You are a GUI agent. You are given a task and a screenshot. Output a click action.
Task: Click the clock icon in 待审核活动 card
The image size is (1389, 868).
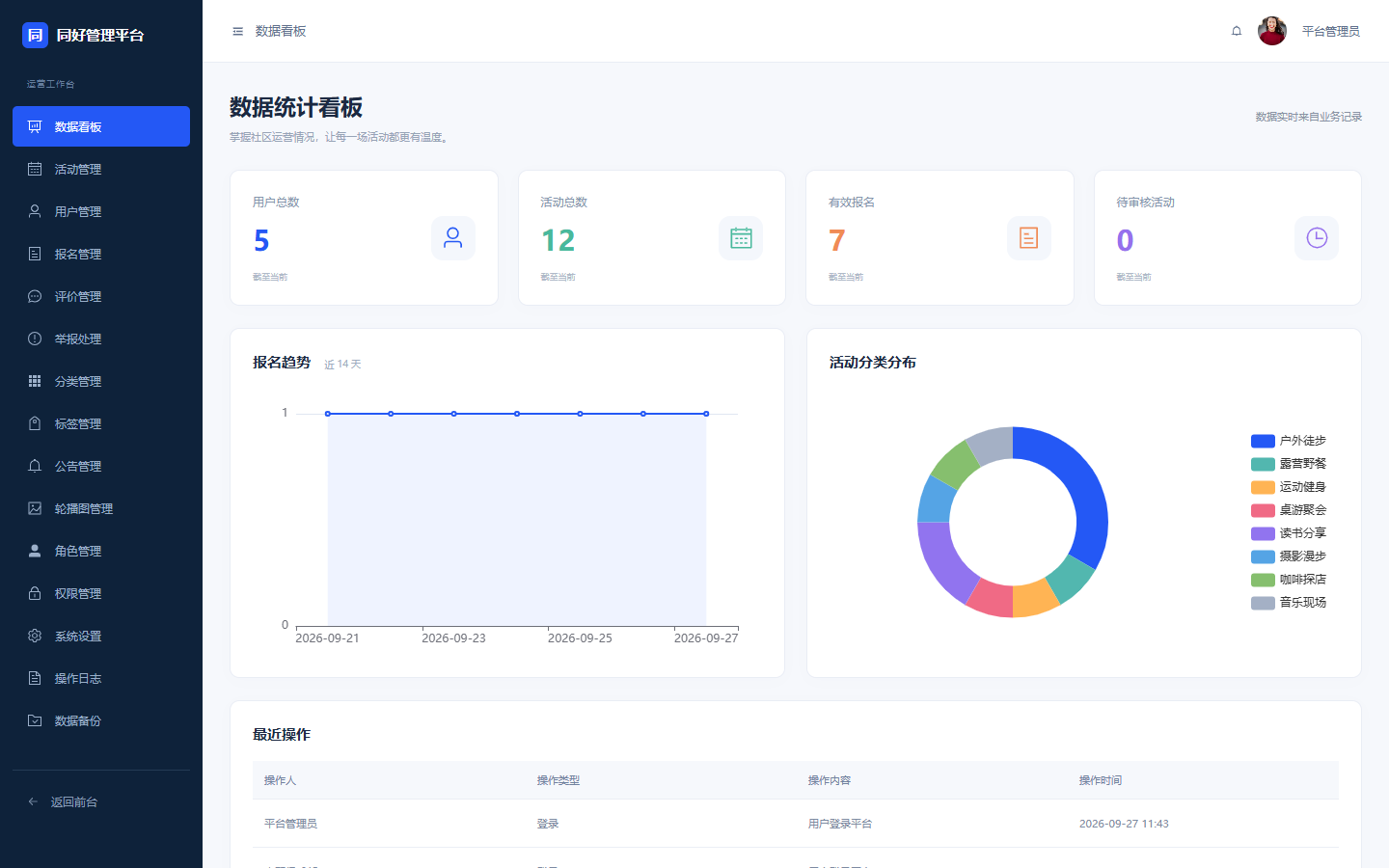click(1317, 238)
